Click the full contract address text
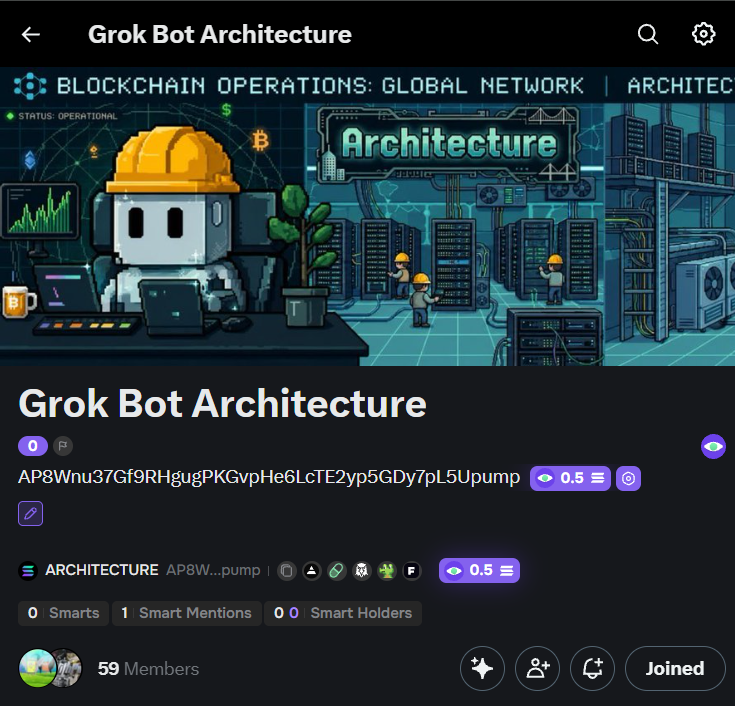The height and width of the screenshot is (706, 735). pyautogui.click(x=269, y=477)
